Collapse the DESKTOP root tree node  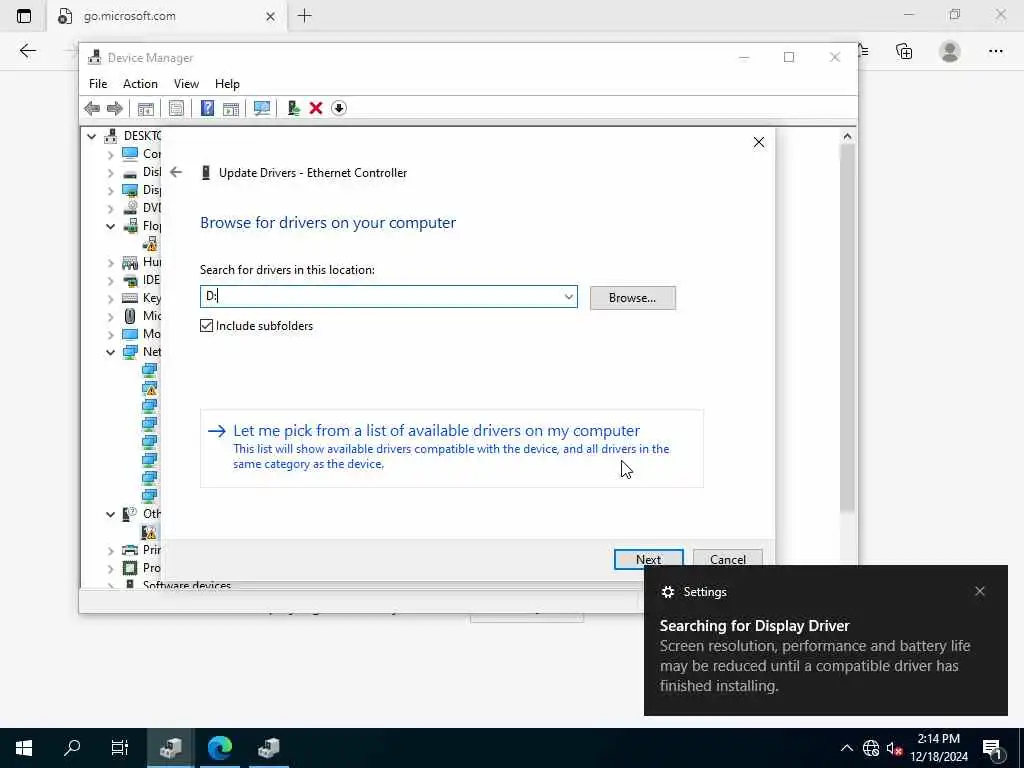91,136
